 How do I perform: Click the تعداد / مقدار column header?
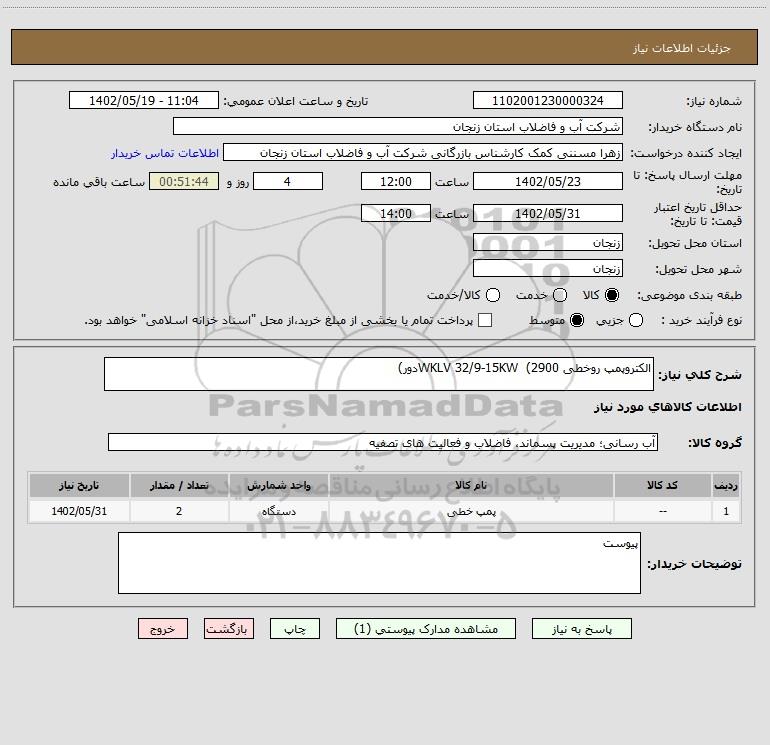click(x=179, y=485)
